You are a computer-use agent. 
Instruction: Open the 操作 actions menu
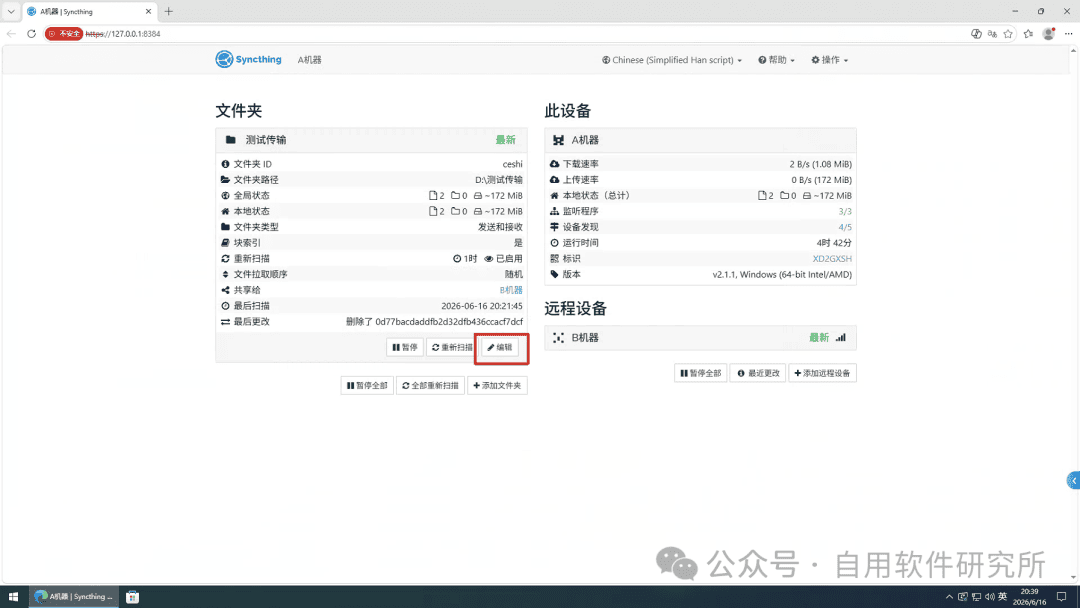[829, 60]
